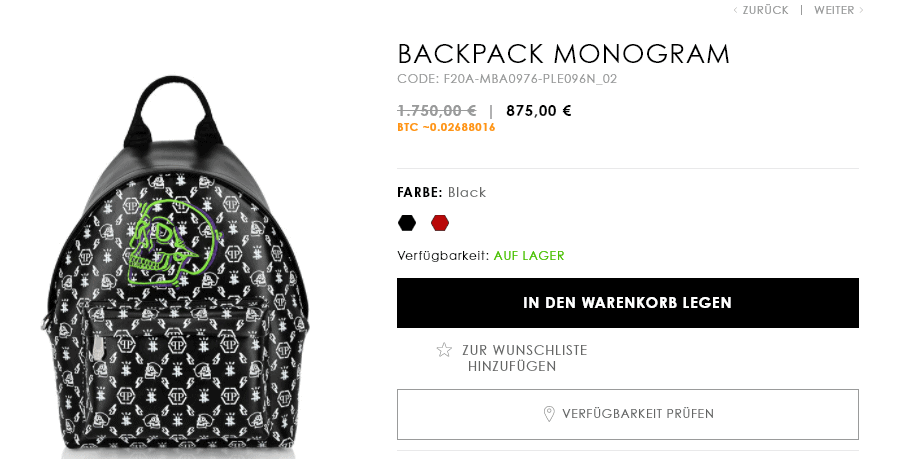Go back via ZURÜCK link
917x459 pixels.
point(766,10)
